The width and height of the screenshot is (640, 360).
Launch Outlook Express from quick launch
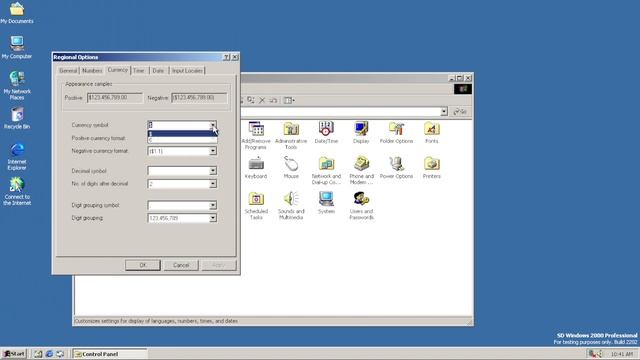(60, 354)
